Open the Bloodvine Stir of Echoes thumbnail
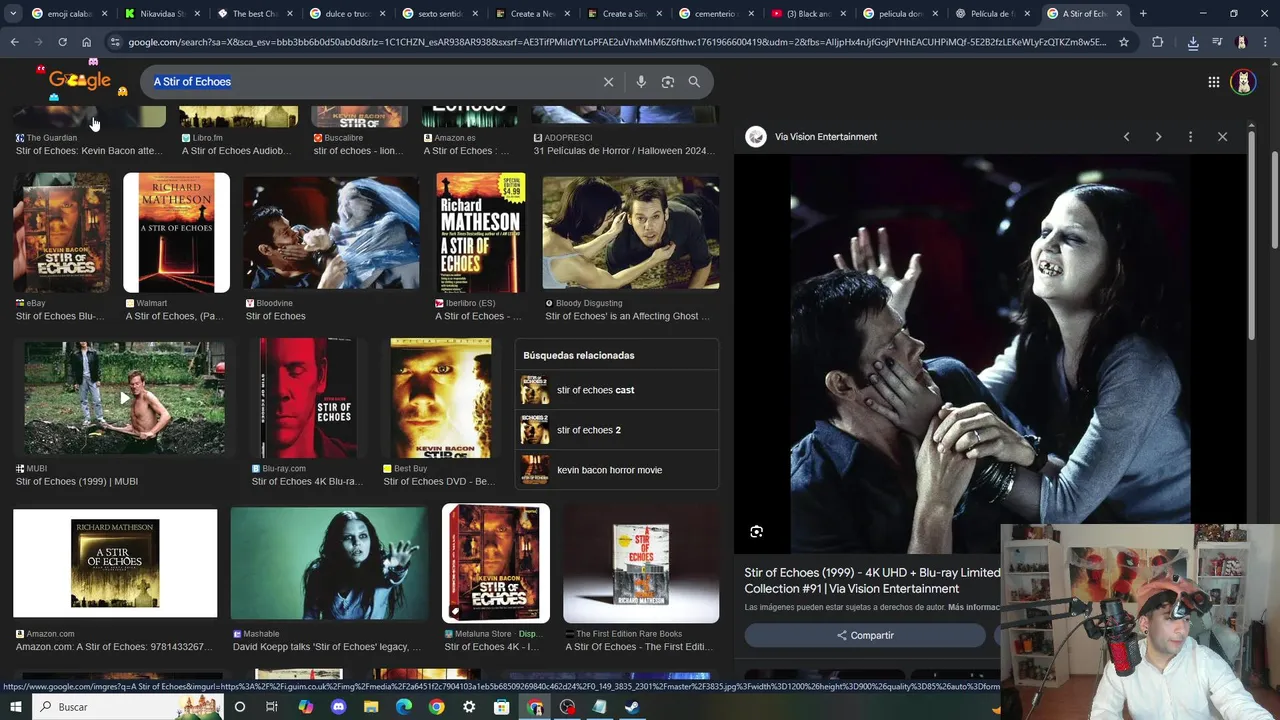1280x720 pixels. [331, 233]
